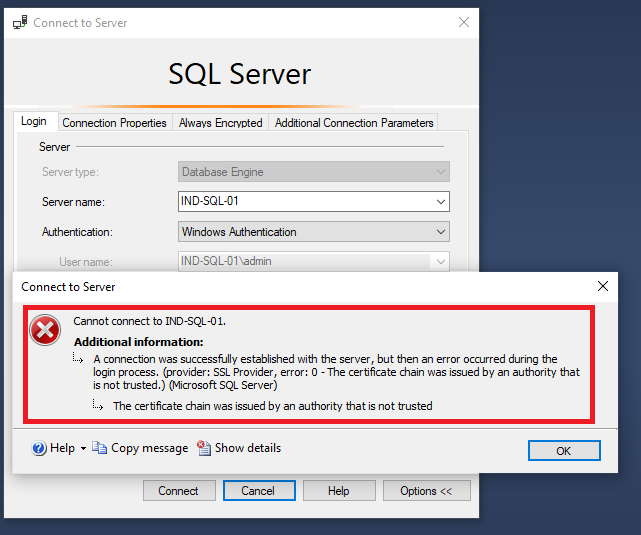Click the Authentication label
The image size is (641, 535).
77,232
